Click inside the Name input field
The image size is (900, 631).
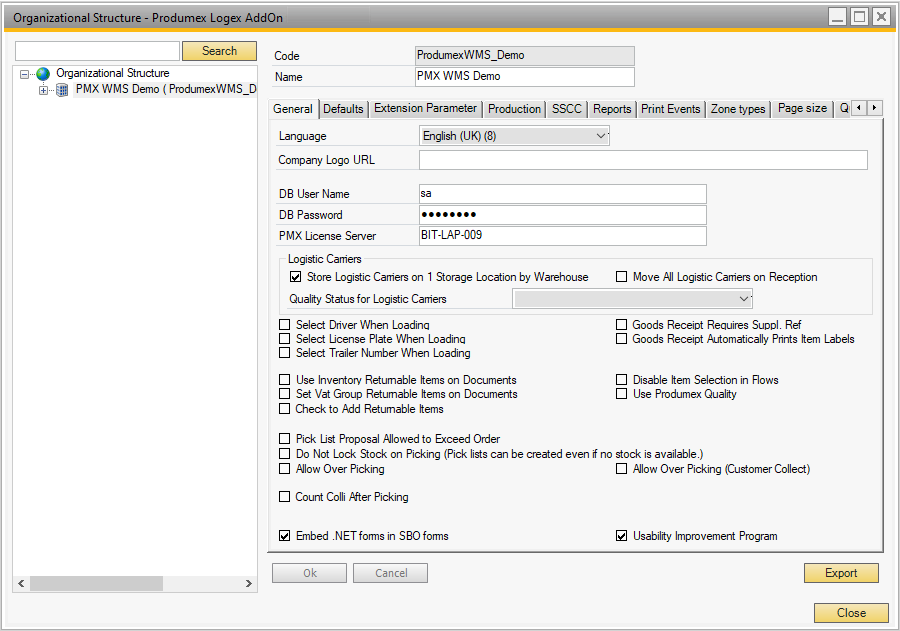point(524,77)
